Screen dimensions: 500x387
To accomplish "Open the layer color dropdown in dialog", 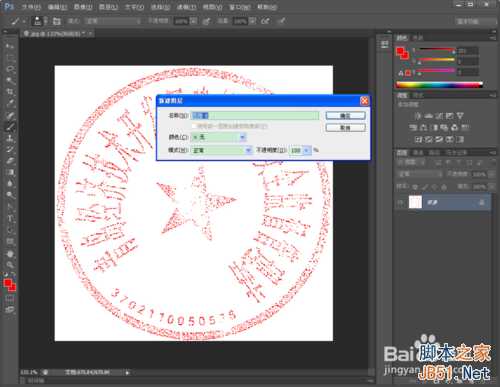I will point(218,137).
